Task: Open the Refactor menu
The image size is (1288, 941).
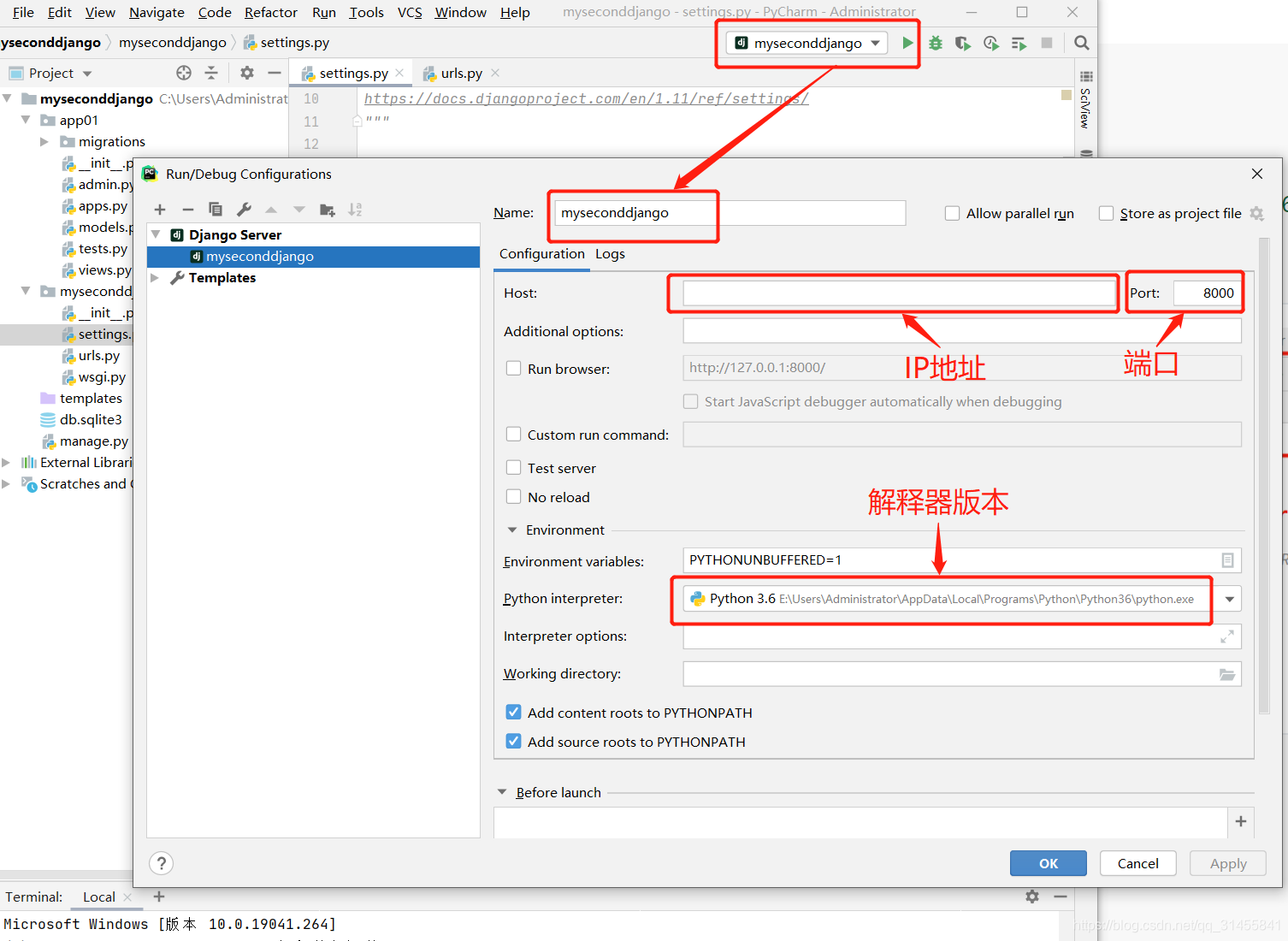Action: click(271, 12)
